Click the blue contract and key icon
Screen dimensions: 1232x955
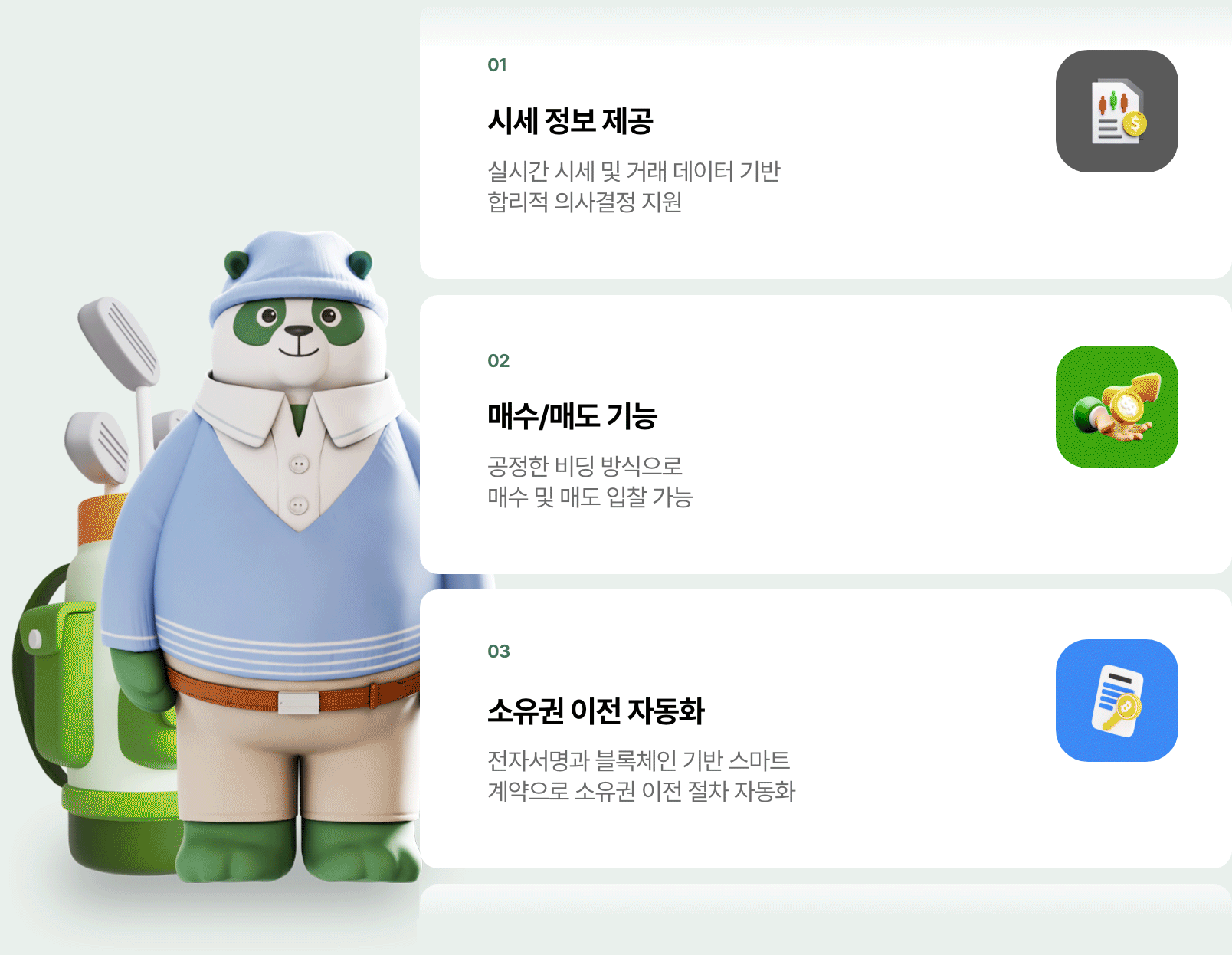click(x=1116, y=701)
